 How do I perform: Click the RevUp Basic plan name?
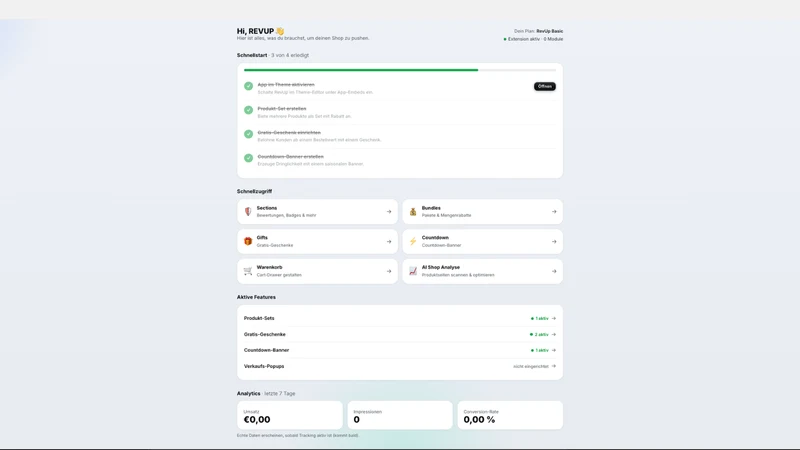click(x=549, y=31)
